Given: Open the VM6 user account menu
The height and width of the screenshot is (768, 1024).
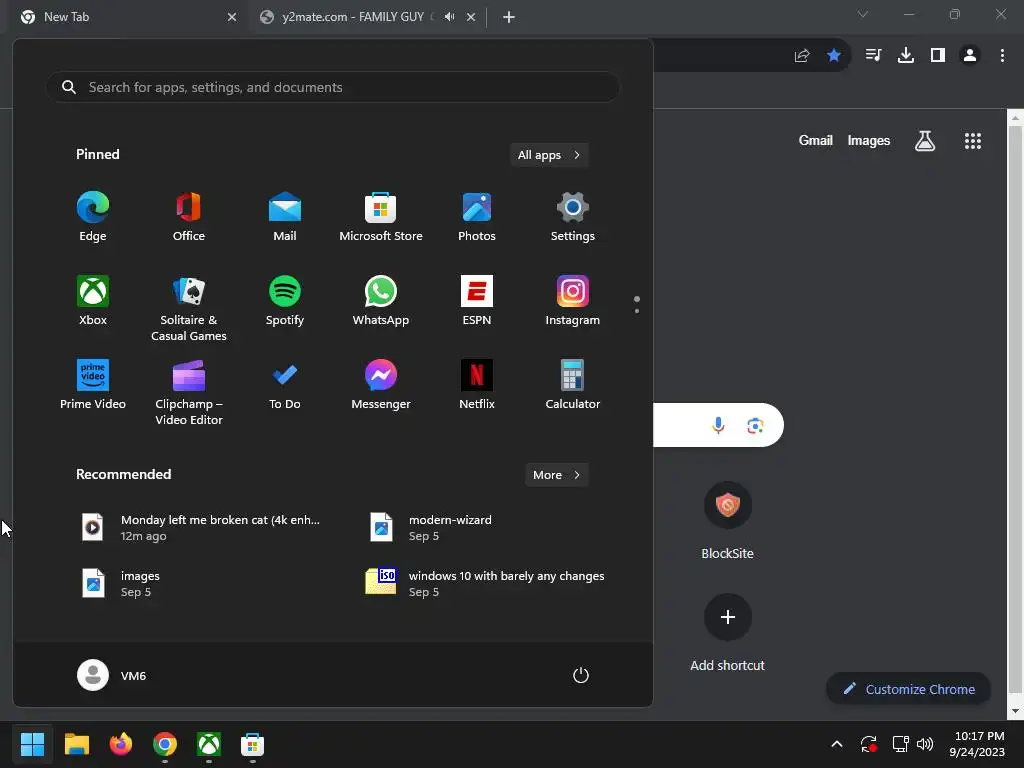Looking at the screenshot, I should [x=112, y=675].
